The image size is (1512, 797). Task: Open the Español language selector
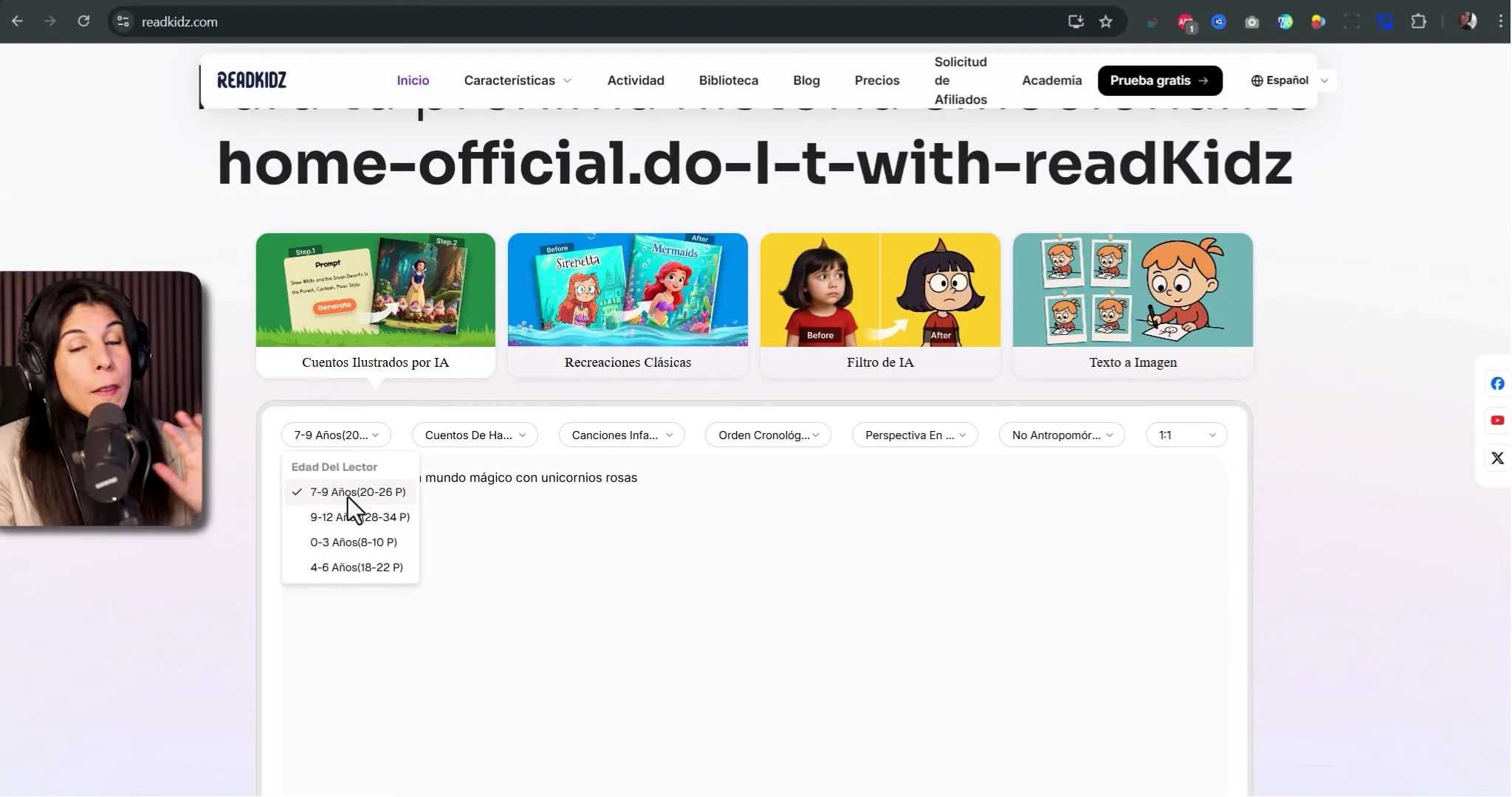[x=1288, y=80]
